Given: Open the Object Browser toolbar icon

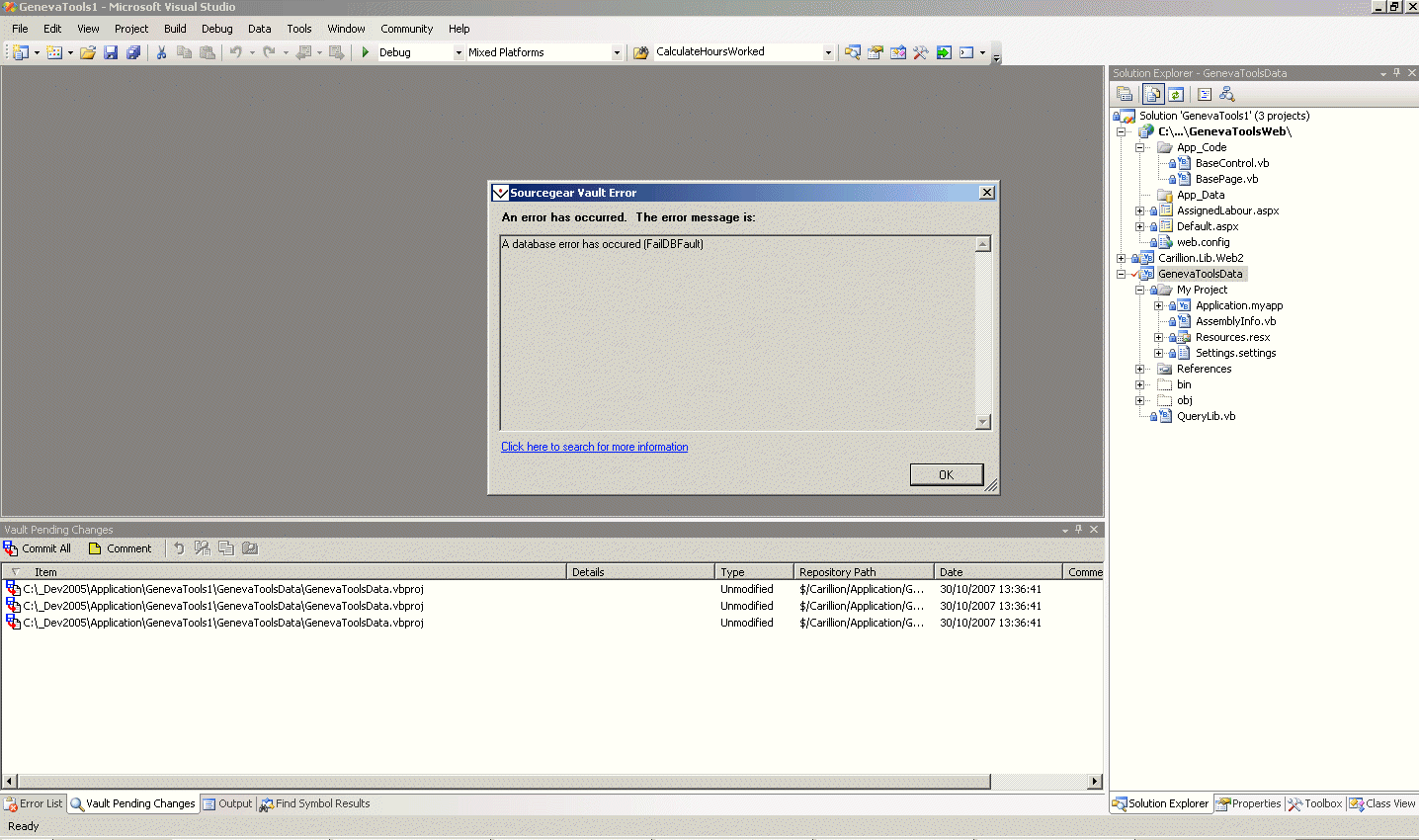Looking at the screenshot, I should pos(897,52).
